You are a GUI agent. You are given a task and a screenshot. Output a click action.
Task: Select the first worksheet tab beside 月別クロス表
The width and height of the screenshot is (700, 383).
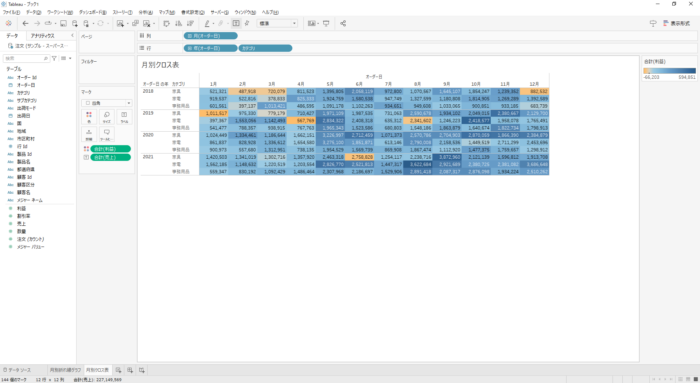click(65, 370)
